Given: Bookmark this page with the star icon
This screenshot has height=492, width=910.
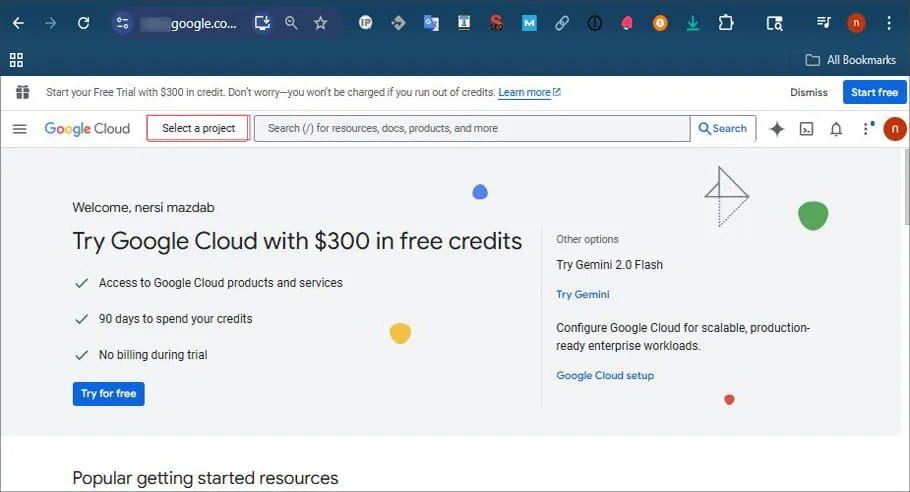Looking at the screenshot, I should [x=320, y=23].
